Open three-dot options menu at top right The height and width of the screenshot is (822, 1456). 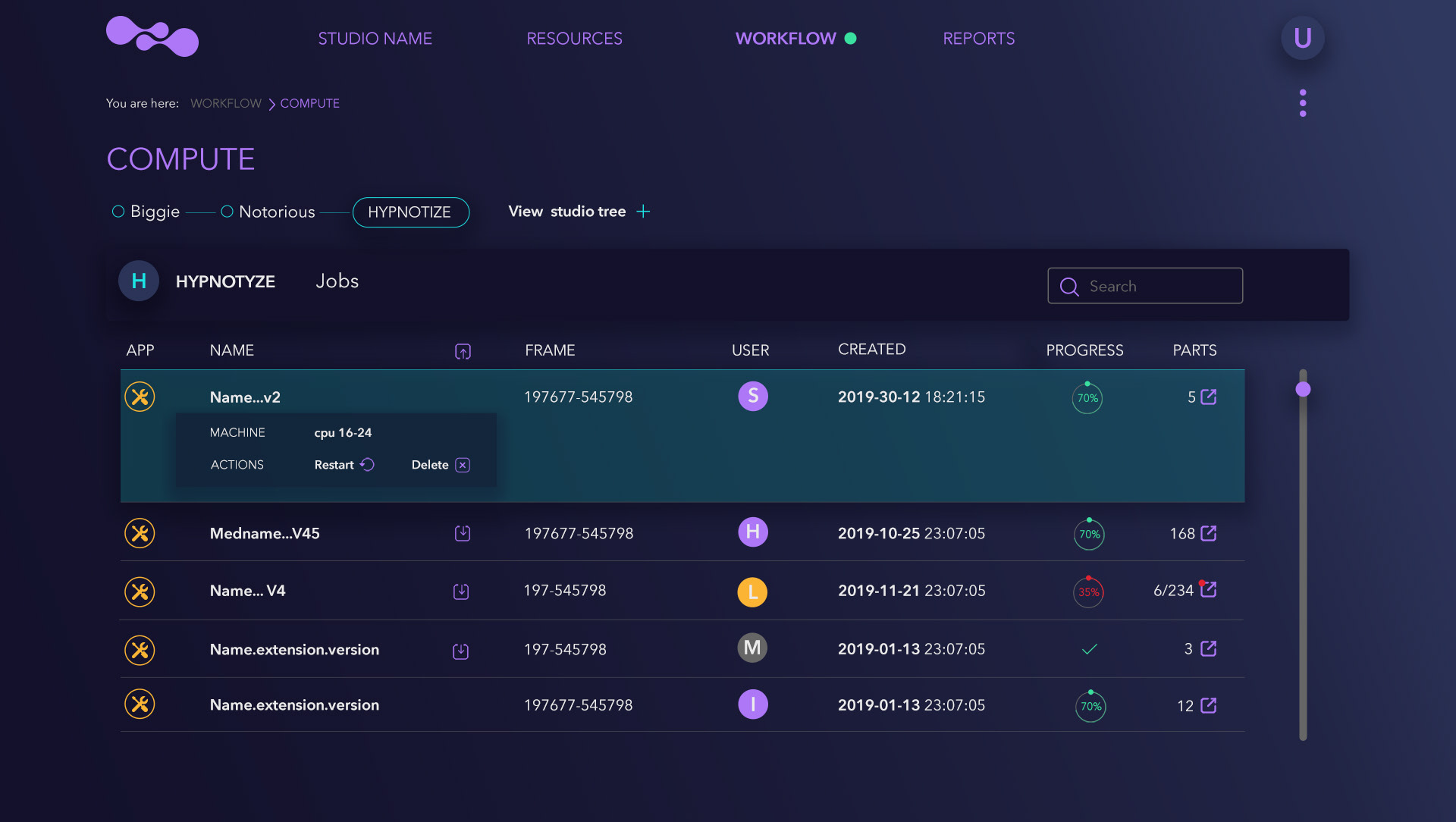pyautogui.click(x=1303, y=103)
